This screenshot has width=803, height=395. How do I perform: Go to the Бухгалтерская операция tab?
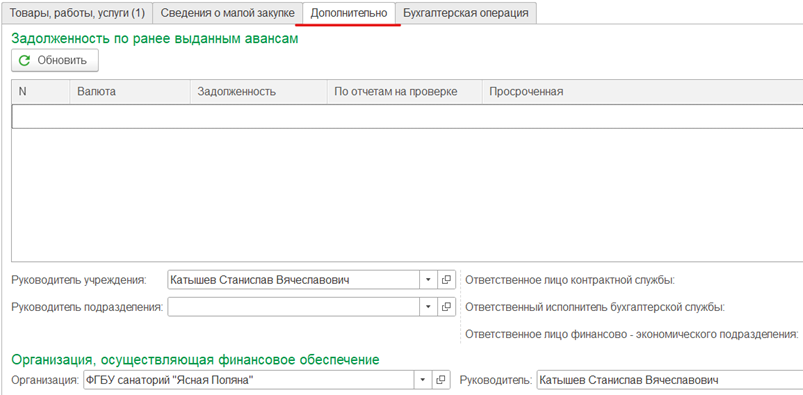coord(466,13)
